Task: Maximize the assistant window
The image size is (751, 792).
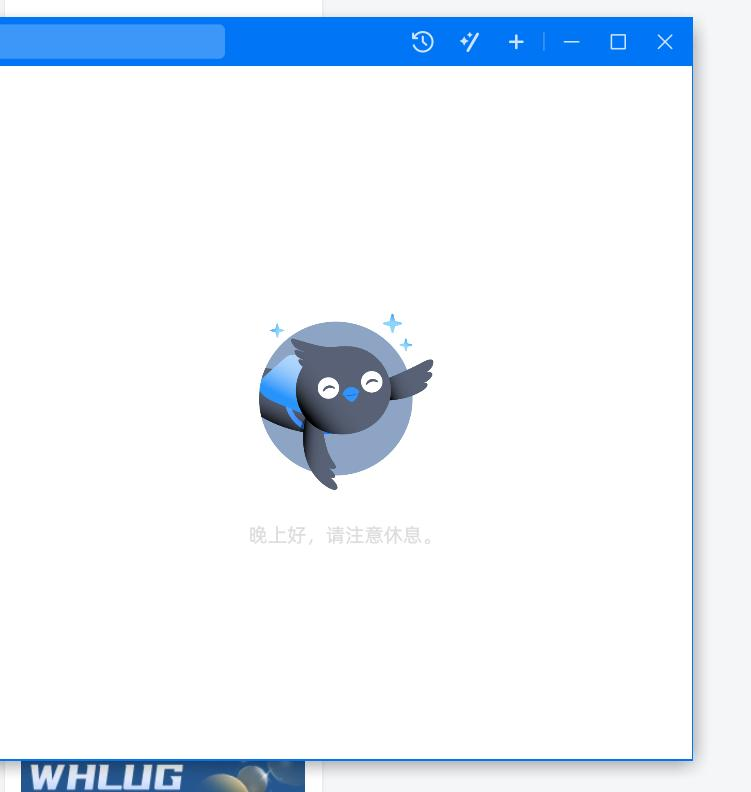Action: click(x=618, y=42)
